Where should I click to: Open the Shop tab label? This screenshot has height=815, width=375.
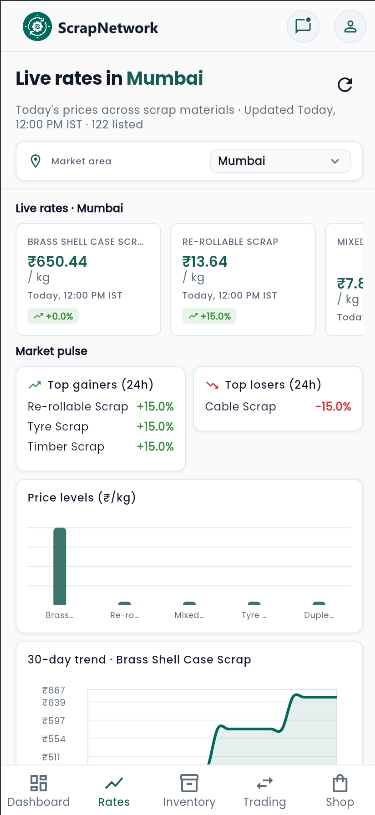(340, 802)
